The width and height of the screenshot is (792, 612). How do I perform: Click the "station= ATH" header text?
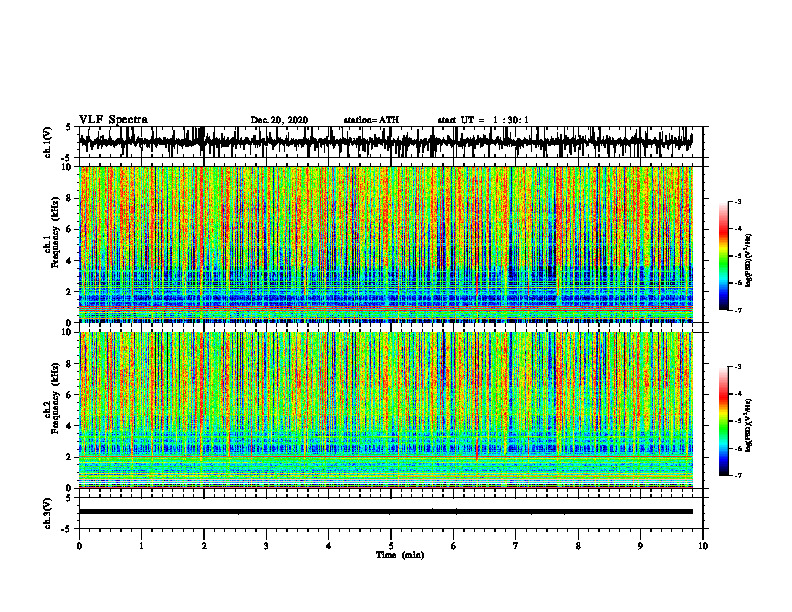tap(371, 120)
